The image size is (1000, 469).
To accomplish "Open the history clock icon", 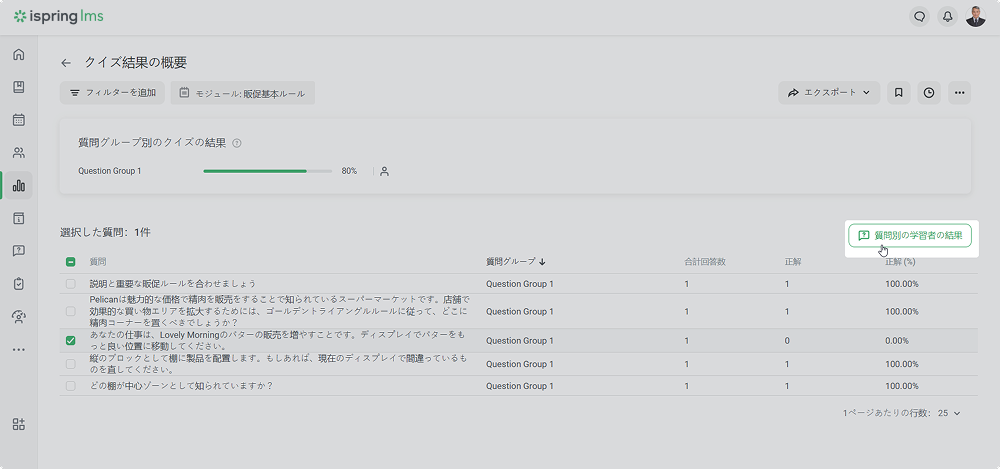I will tap(929, 93).
